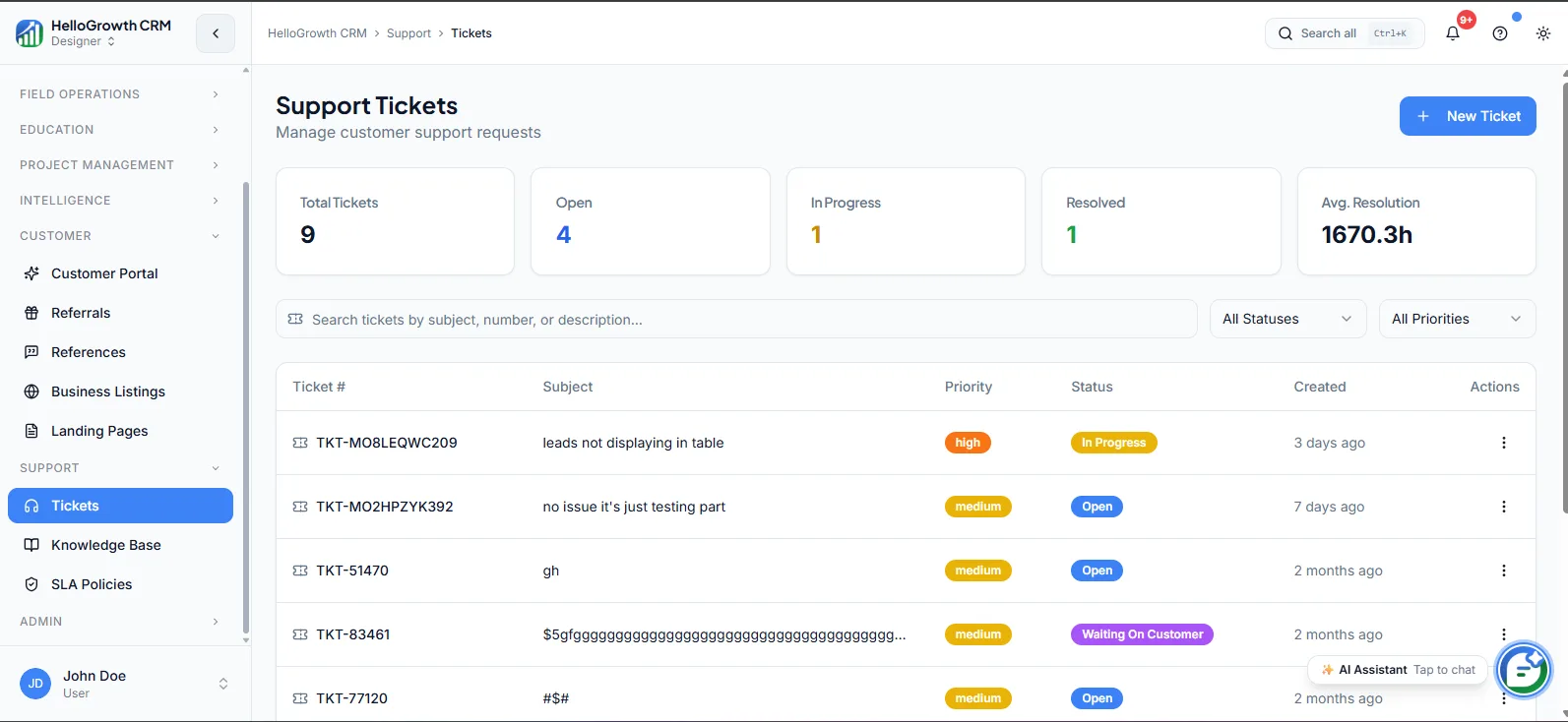Click the Priority column header
The image size is (1568, 722).
[x=969, y=387]
